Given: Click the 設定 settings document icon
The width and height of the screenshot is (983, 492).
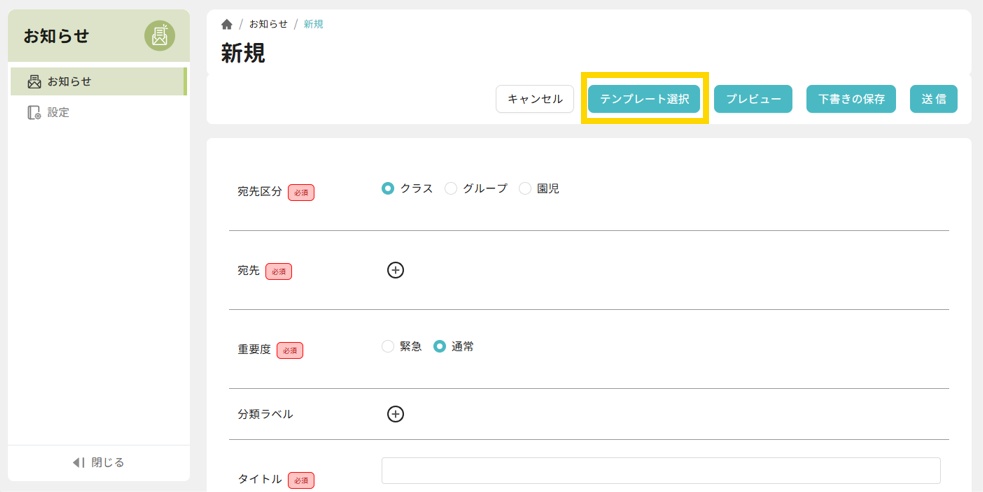Looking at the screenshot, I should pyautogui.click(x=34, y=113).
